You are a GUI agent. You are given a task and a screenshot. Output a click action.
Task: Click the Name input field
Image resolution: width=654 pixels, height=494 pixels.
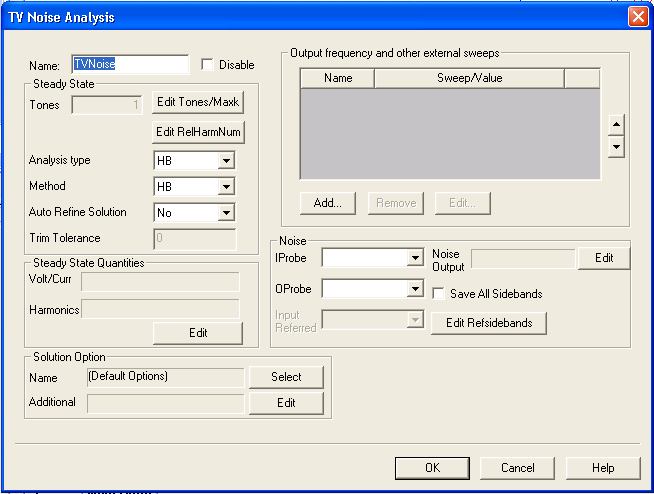[130, 65]
